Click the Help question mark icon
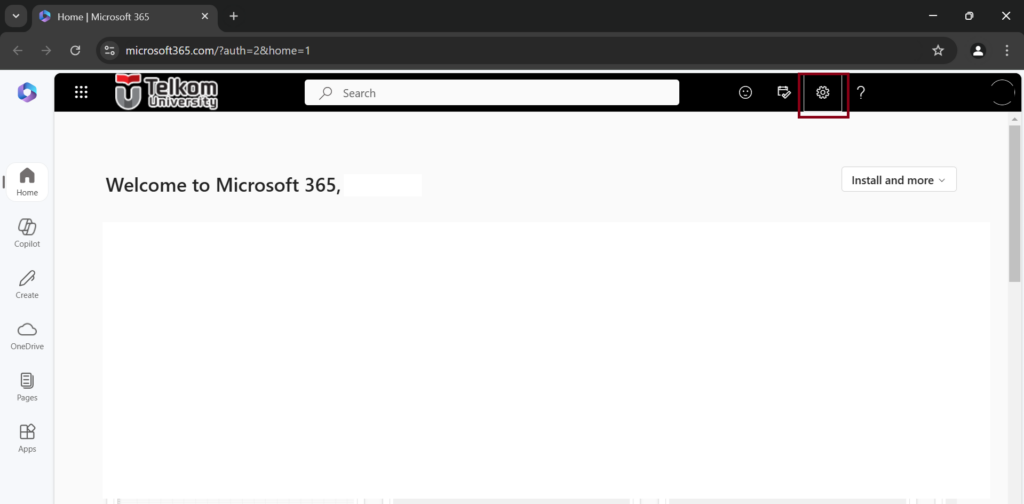The image size is (1024, 504). [861, 93]
